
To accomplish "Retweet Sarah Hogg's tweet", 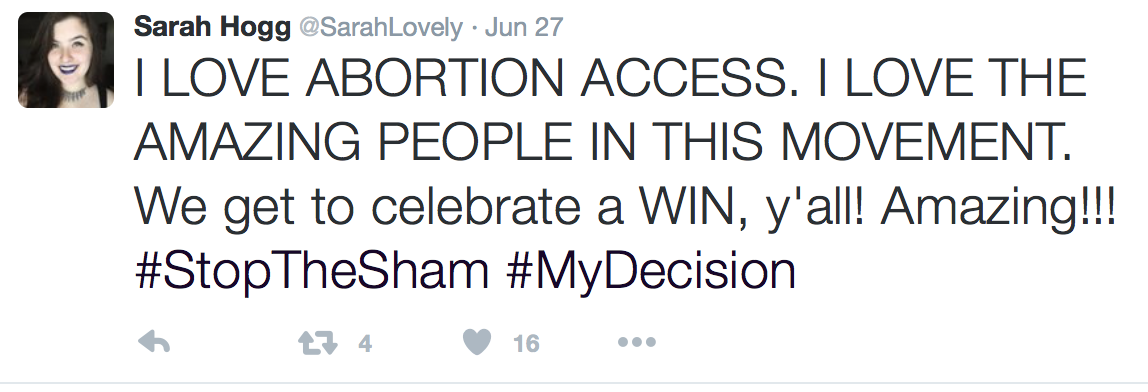I will [318, 343].
